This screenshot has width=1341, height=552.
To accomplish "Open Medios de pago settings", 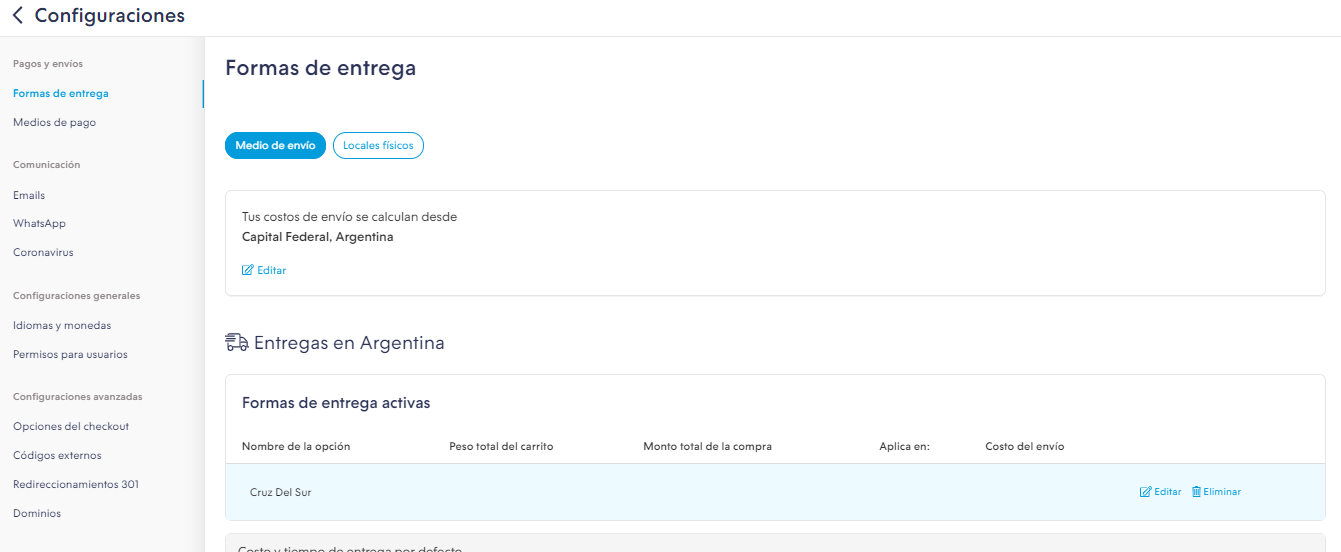I will coord(55,123).
